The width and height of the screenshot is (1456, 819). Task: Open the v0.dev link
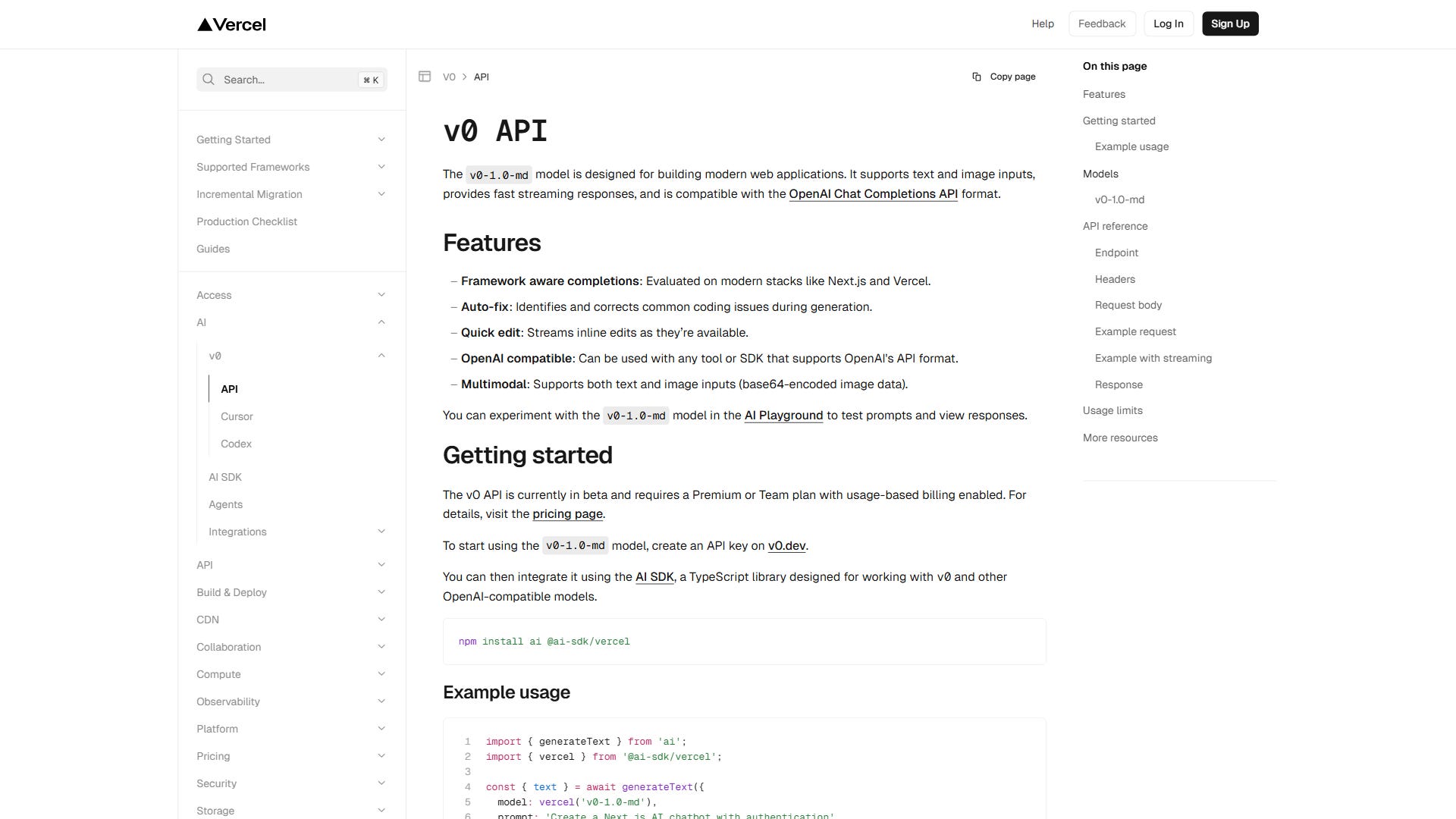(x=786, y=546)
